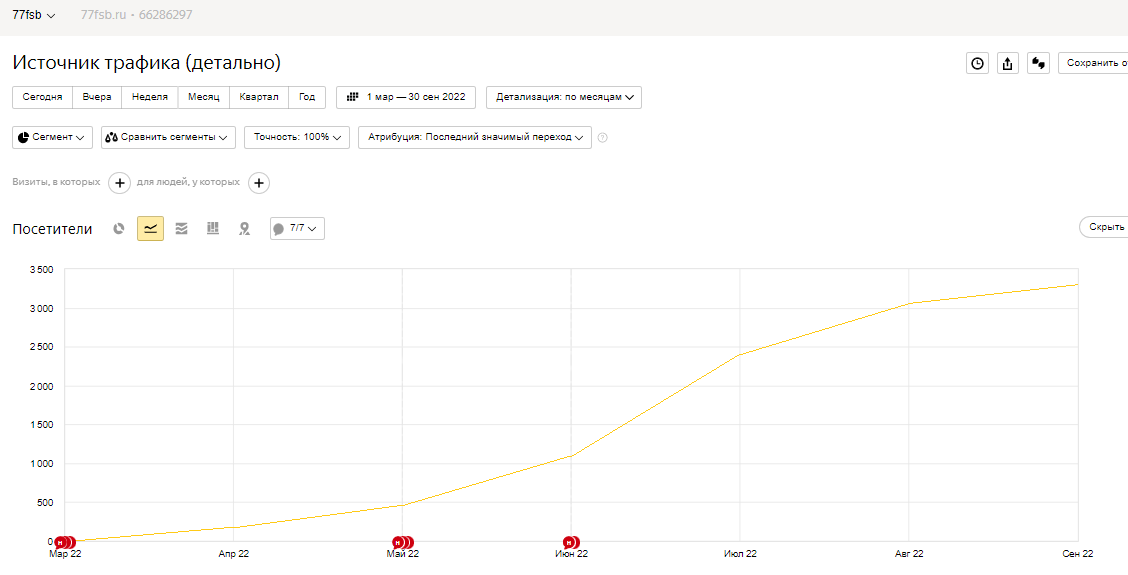The width and height of the screenshot is (1128, 575).
Task: Click the attribution help question icon
Action: [603, 138]
